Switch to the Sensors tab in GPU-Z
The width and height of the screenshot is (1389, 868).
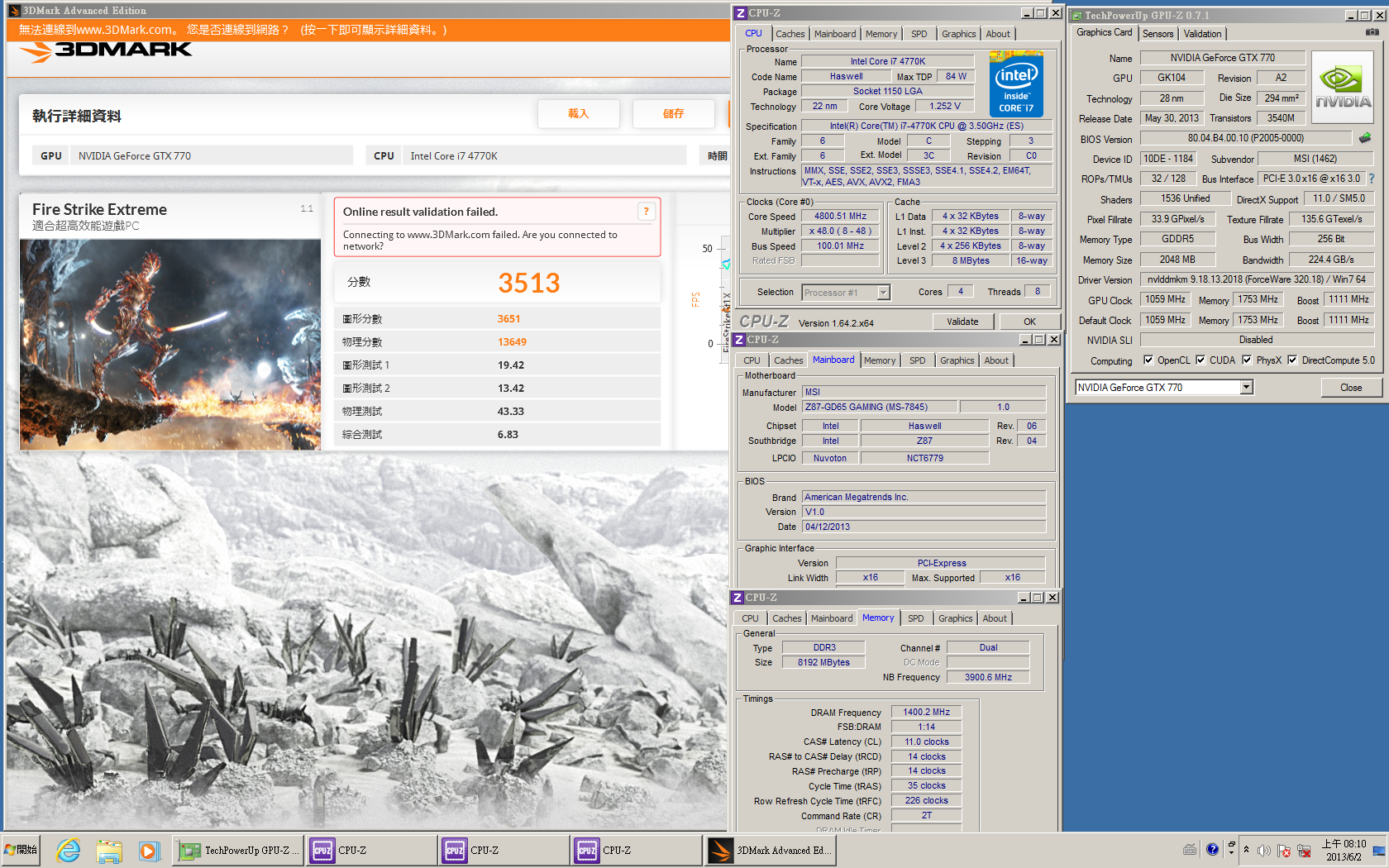(x=1157, y=34)
